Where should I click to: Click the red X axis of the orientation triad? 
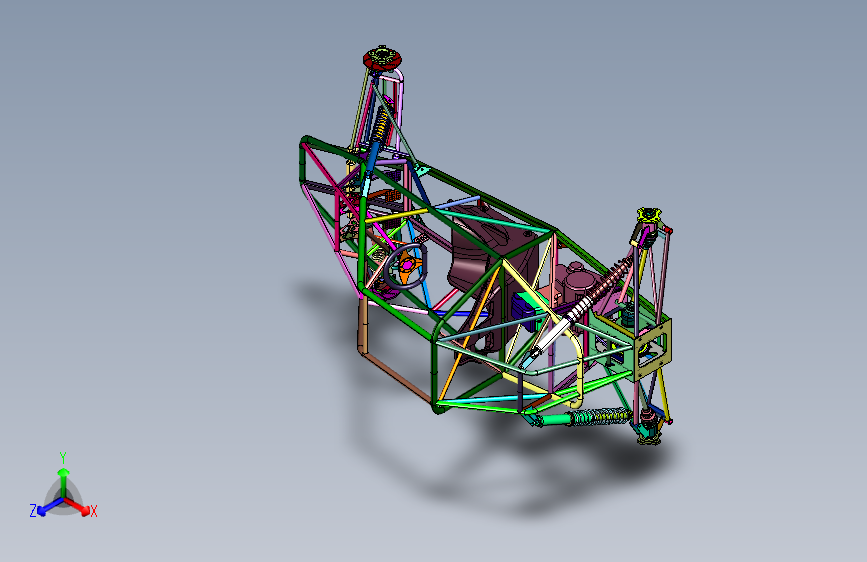(77, 507)
